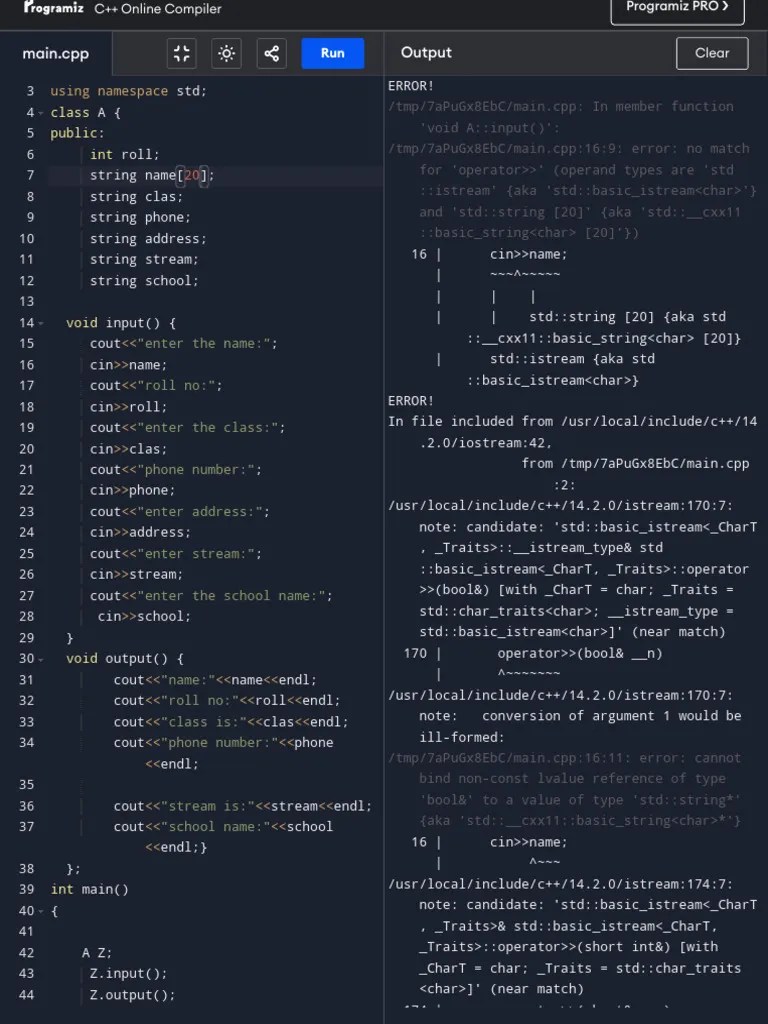This screenshot has height=1024, width=768.
Task: Select the main.cpp file tab
Action: [56, 54]
